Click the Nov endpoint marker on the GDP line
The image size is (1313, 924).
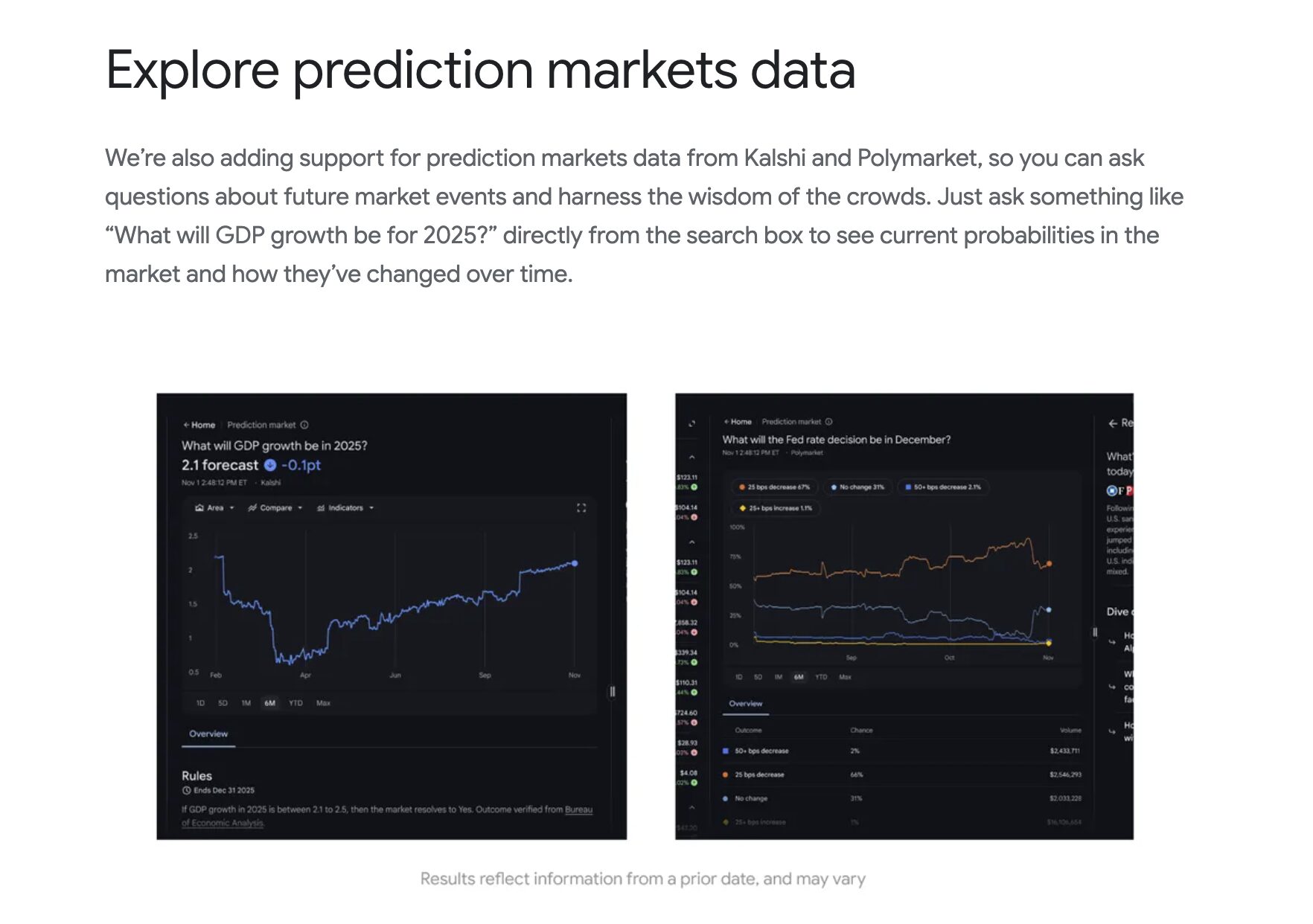575,563
